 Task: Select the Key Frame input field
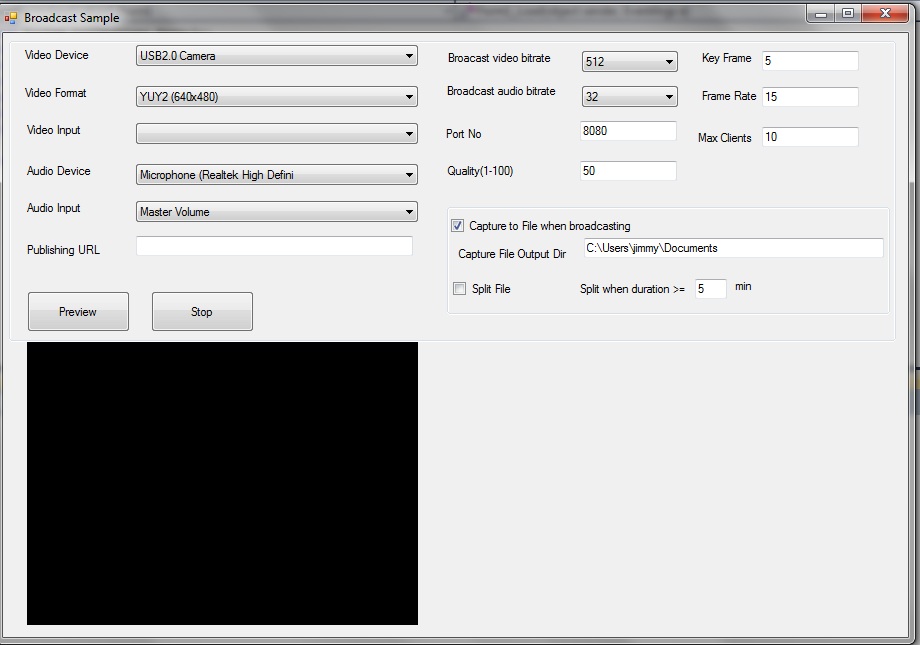tap(810, 61)
